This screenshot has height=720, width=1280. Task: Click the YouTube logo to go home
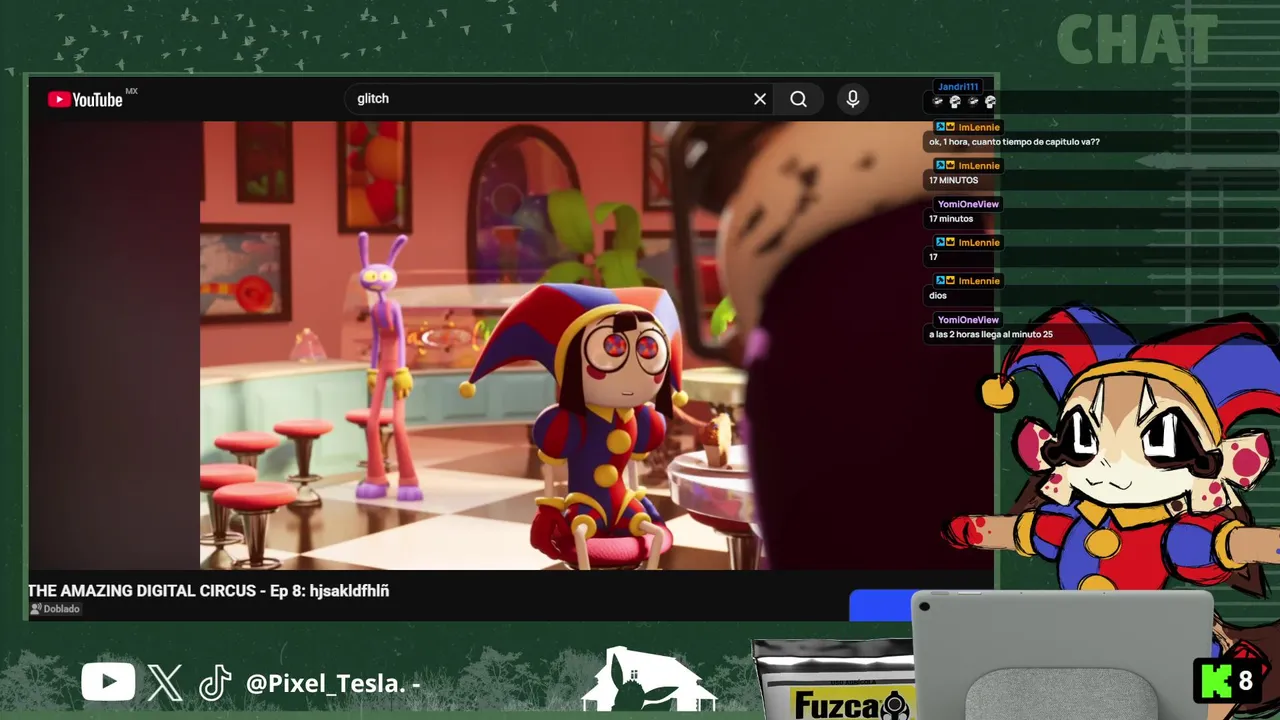pyautogui.click(x=85, y=99)
